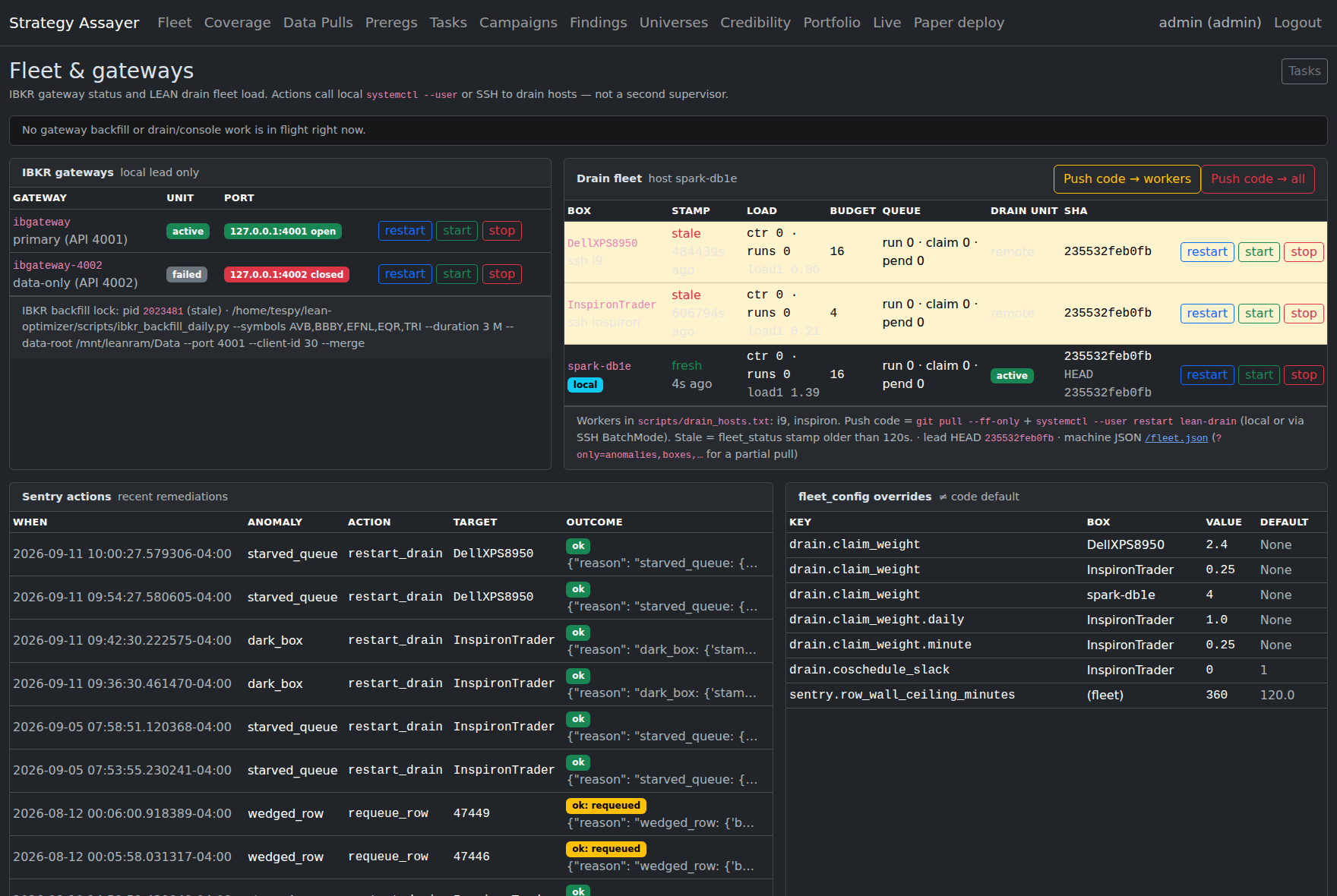Click the DRAIN UNIT column header
The height and width of the screenshot is (896, 1337).
click(1024, 211)
